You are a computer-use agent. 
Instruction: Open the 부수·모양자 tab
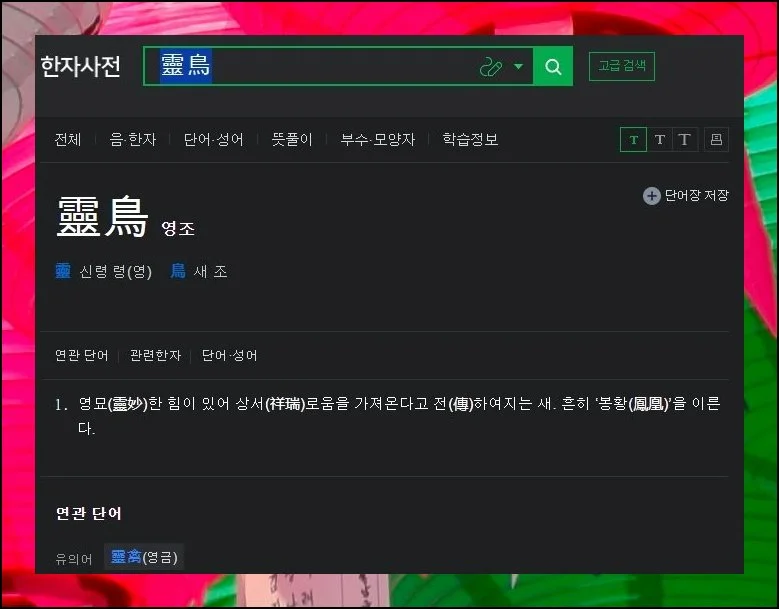pyautogui.click(x=378, y=140)
